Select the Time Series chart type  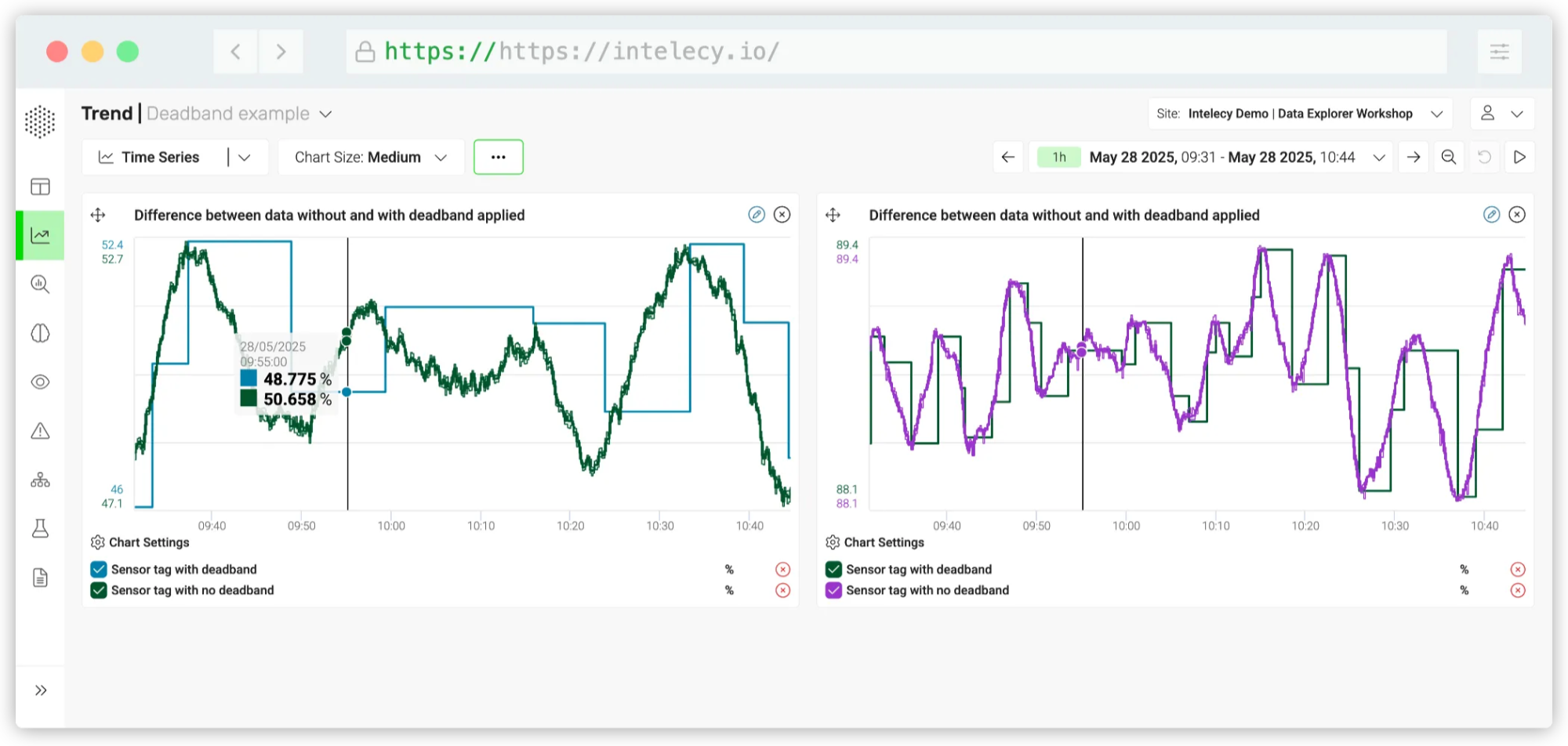(160, 158)
